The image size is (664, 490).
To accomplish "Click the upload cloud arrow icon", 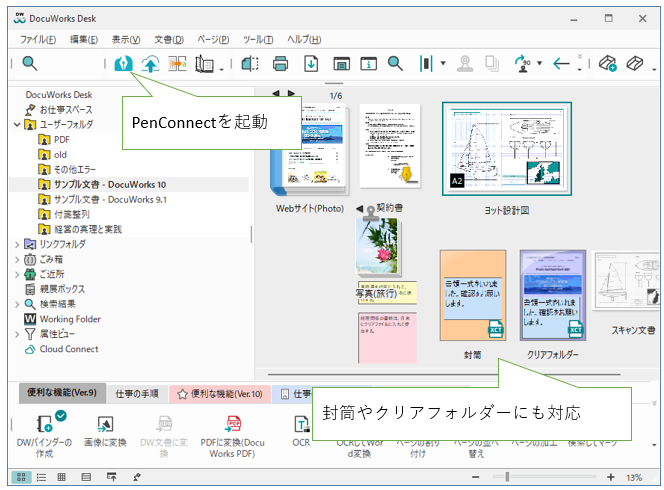I will tap(151, 64).
